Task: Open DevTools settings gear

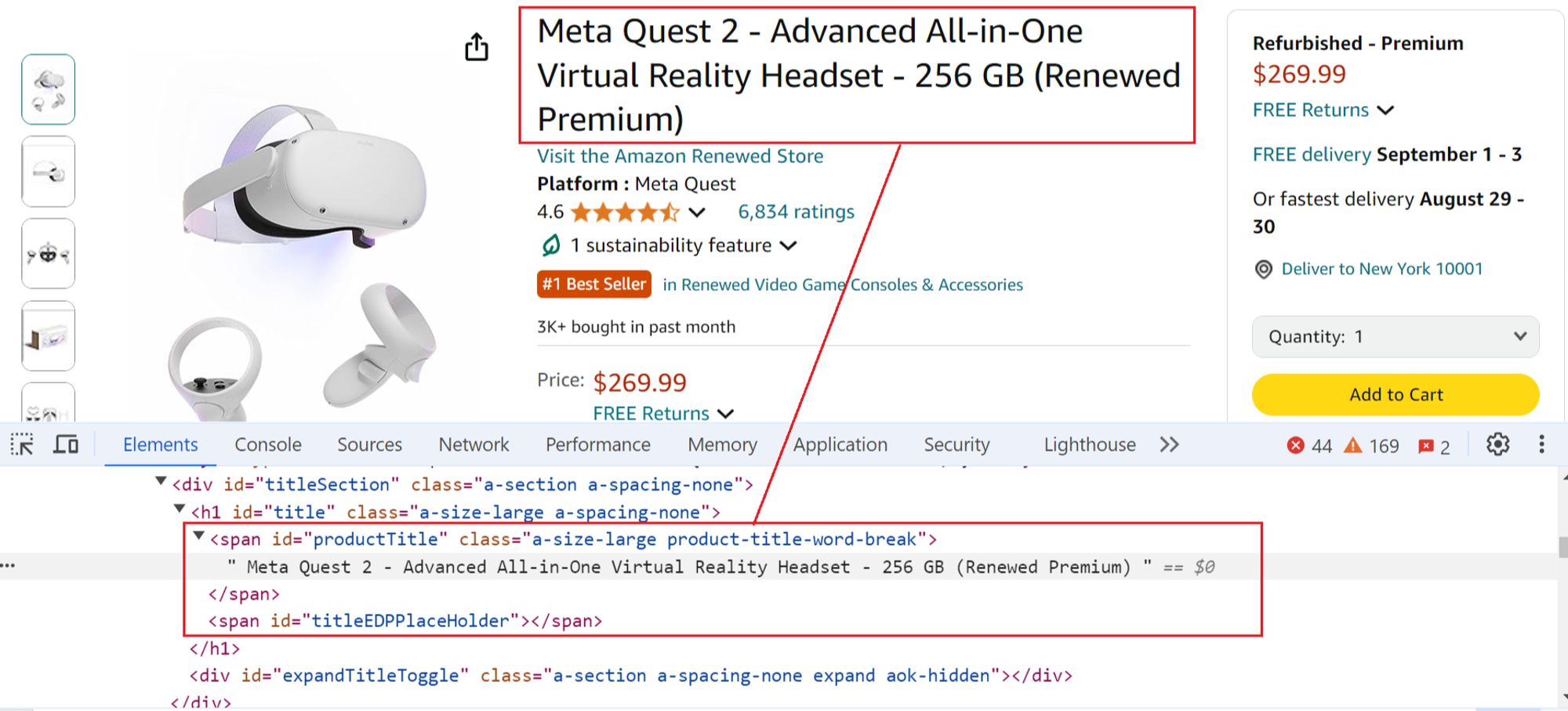Action: 1497,444
